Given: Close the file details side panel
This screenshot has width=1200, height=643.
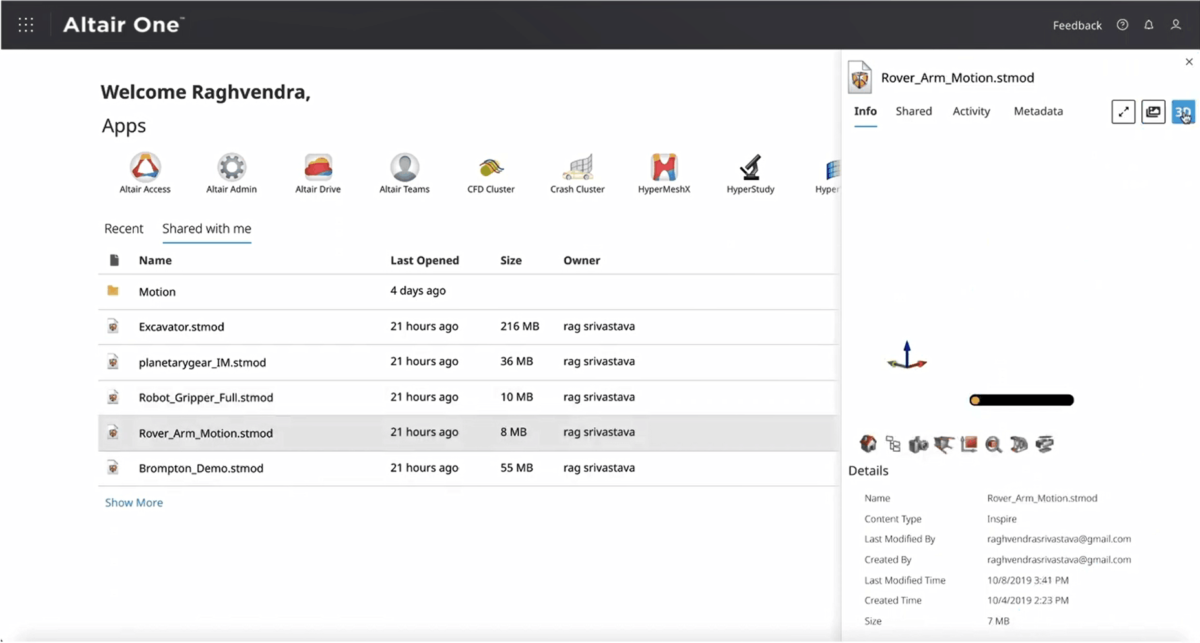Looking at the screenshot, I should click(x=1189, y=62).
